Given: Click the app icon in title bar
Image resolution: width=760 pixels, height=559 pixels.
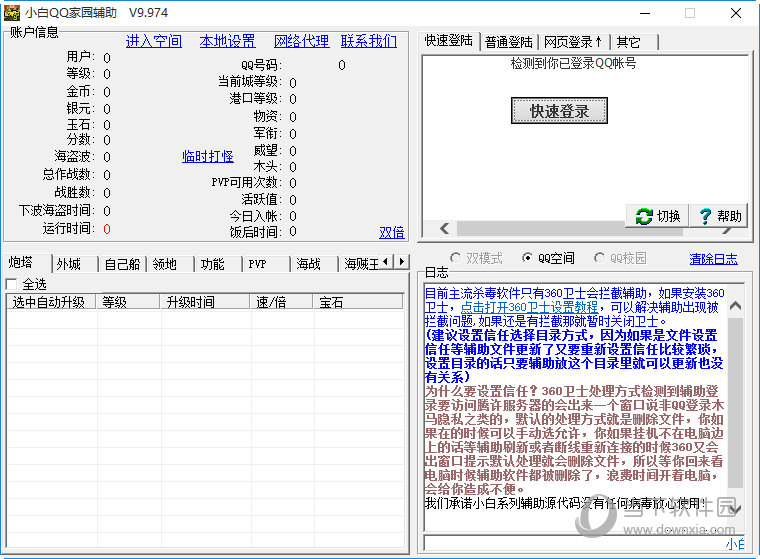Looking at the screenshot, I should pos(12,13).
